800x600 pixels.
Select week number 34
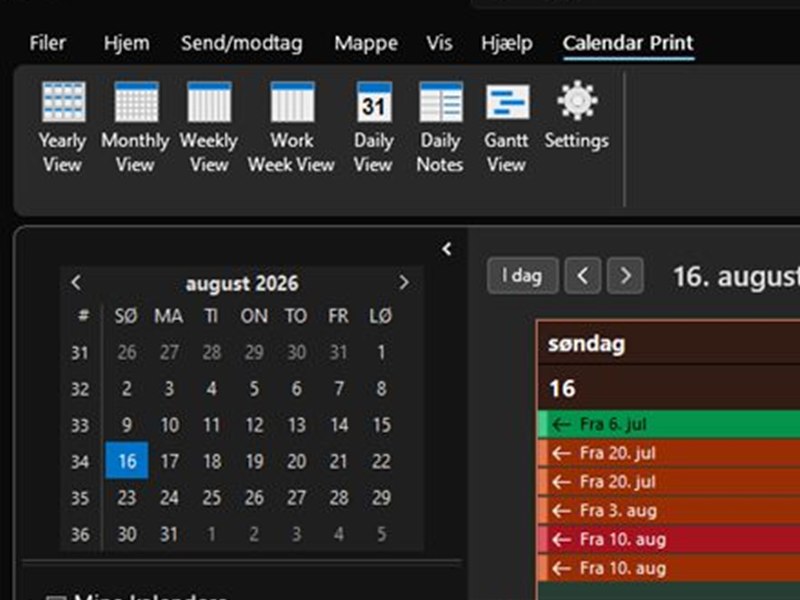coord(80,462)
